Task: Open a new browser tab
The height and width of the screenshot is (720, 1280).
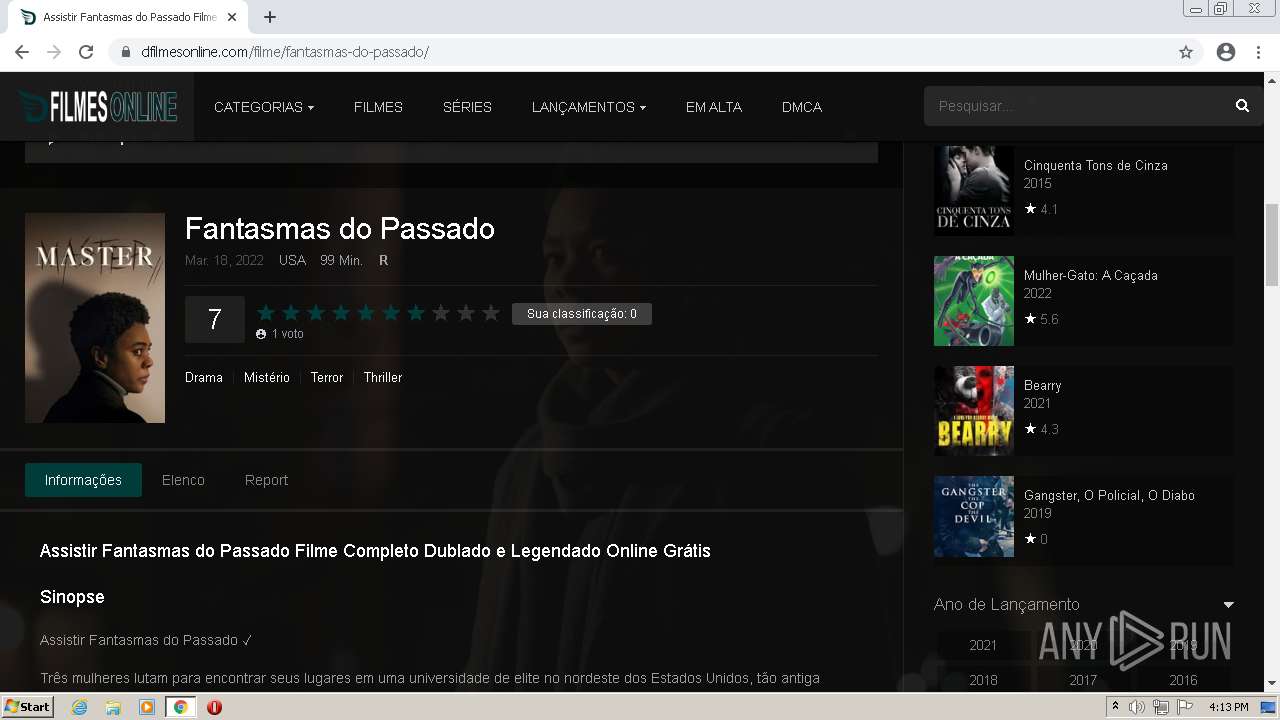Action: pos(270,17)
